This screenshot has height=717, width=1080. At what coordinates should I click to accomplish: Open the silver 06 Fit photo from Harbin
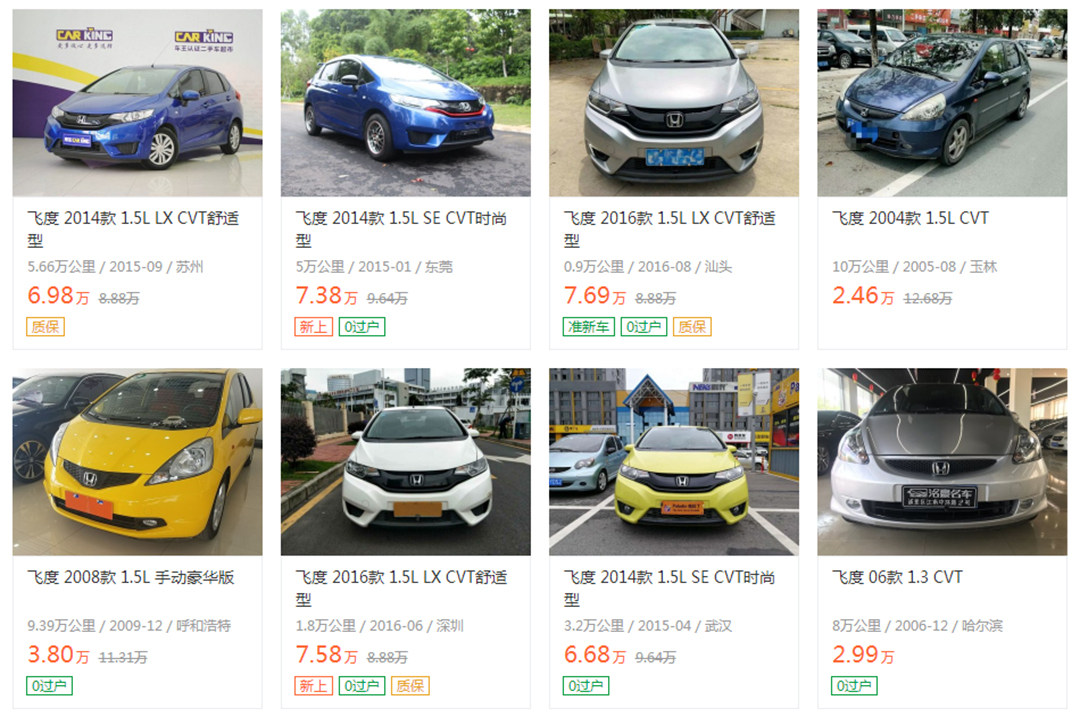942,461
